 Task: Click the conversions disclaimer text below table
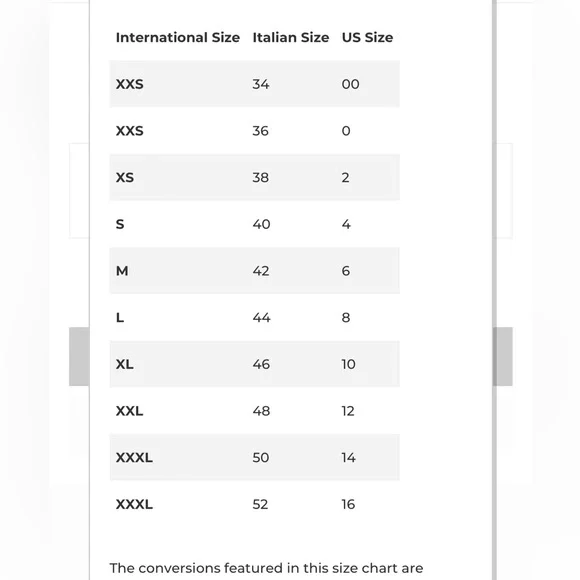(266, 568)
